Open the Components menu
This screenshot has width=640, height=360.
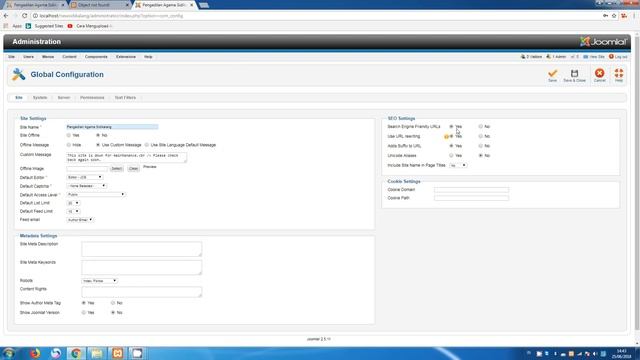(96, 57)
